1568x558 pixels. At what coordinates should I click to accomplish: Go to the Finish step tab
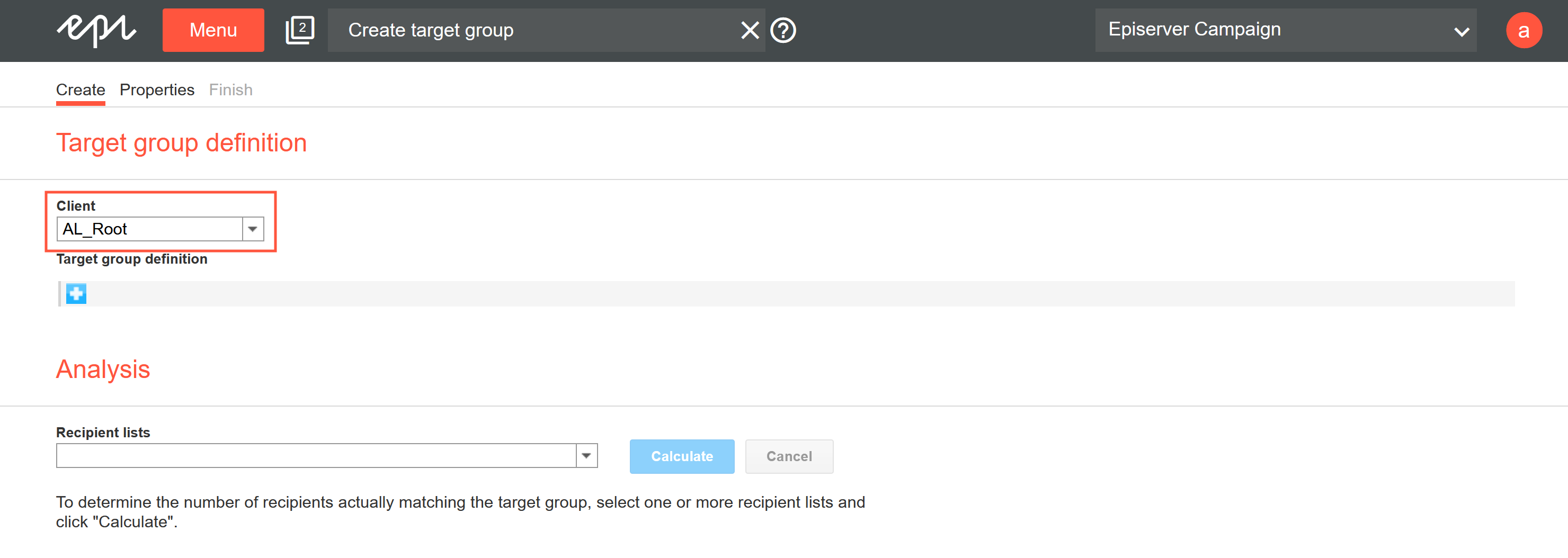[230, 90]
